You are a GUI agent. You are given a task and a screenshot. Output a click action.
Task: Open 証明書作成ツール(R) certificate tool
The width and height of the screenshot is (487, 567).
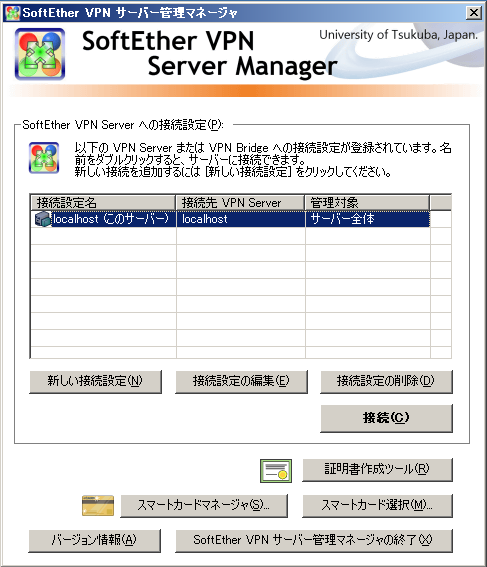(x=377, y=470)
